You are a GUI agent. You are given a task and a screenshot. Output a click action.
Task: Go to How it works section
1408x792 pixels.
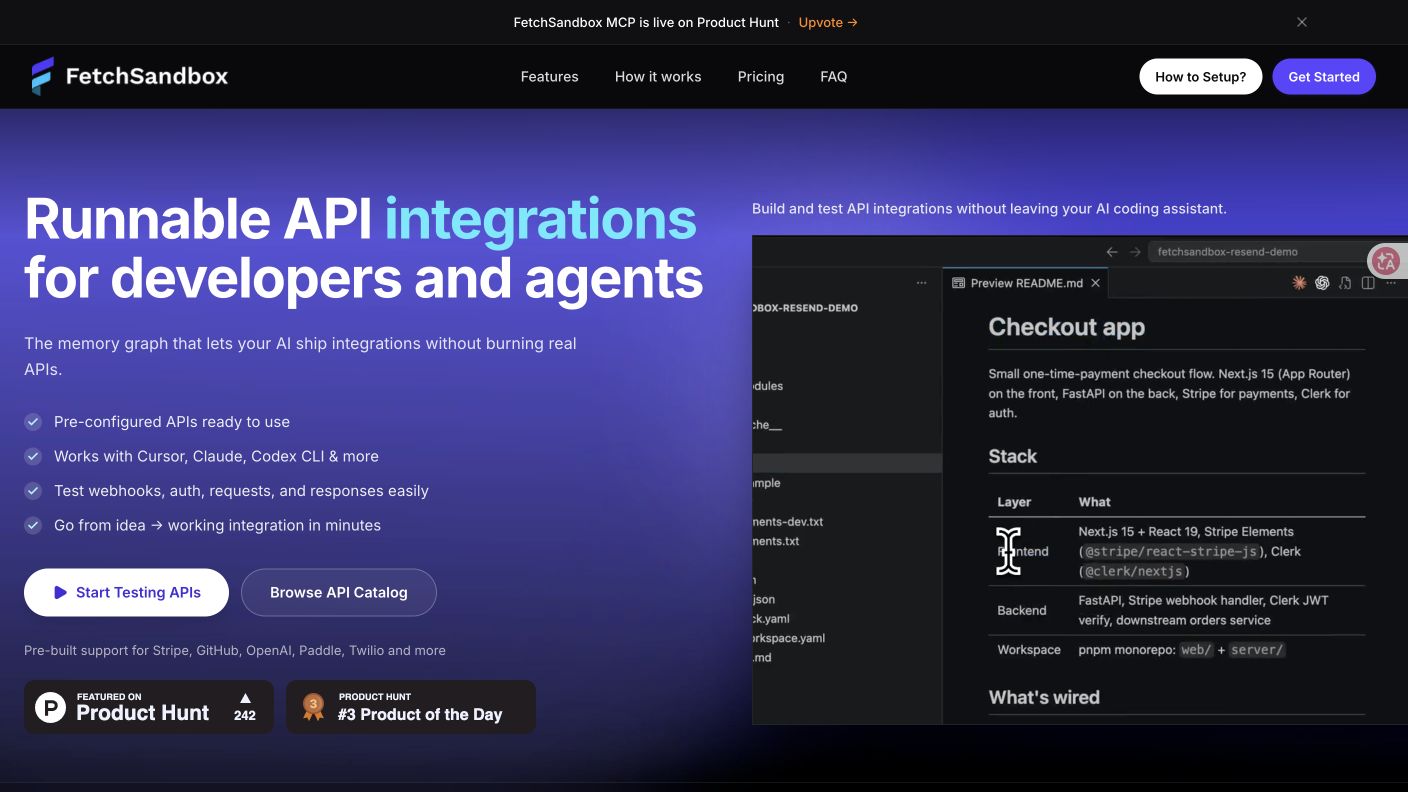658,76
